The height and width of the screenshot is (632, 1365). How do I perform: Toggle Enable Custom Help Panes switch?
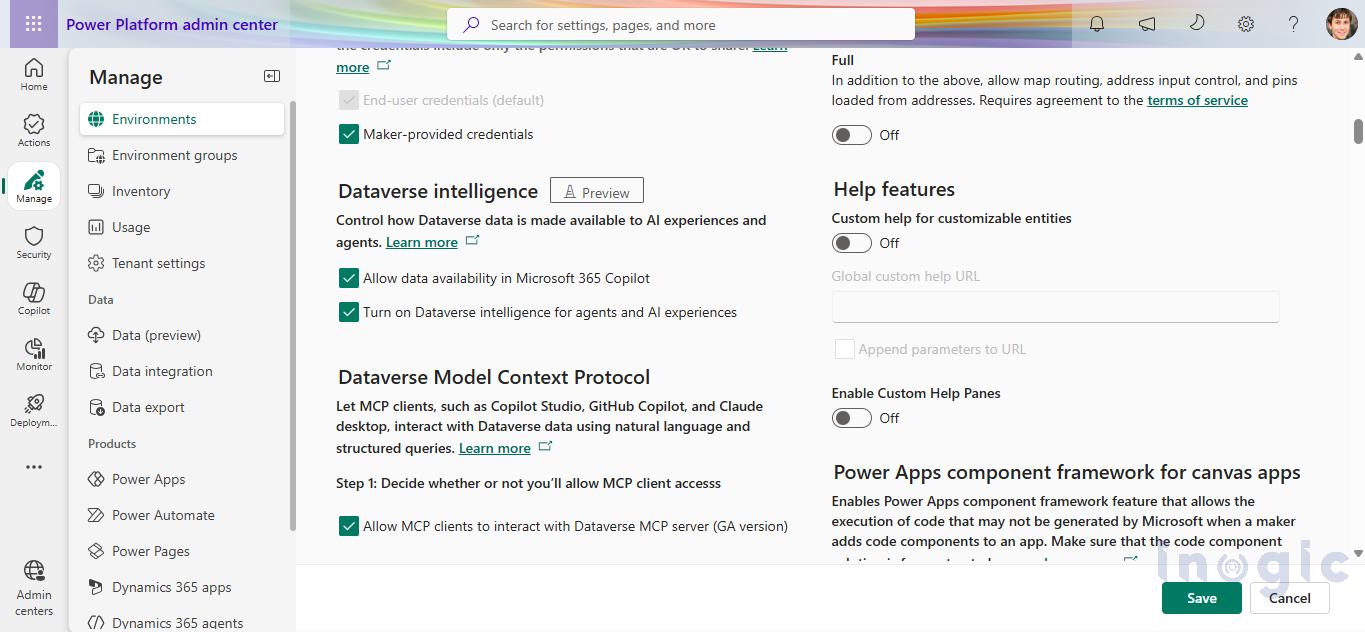[852, 418]
